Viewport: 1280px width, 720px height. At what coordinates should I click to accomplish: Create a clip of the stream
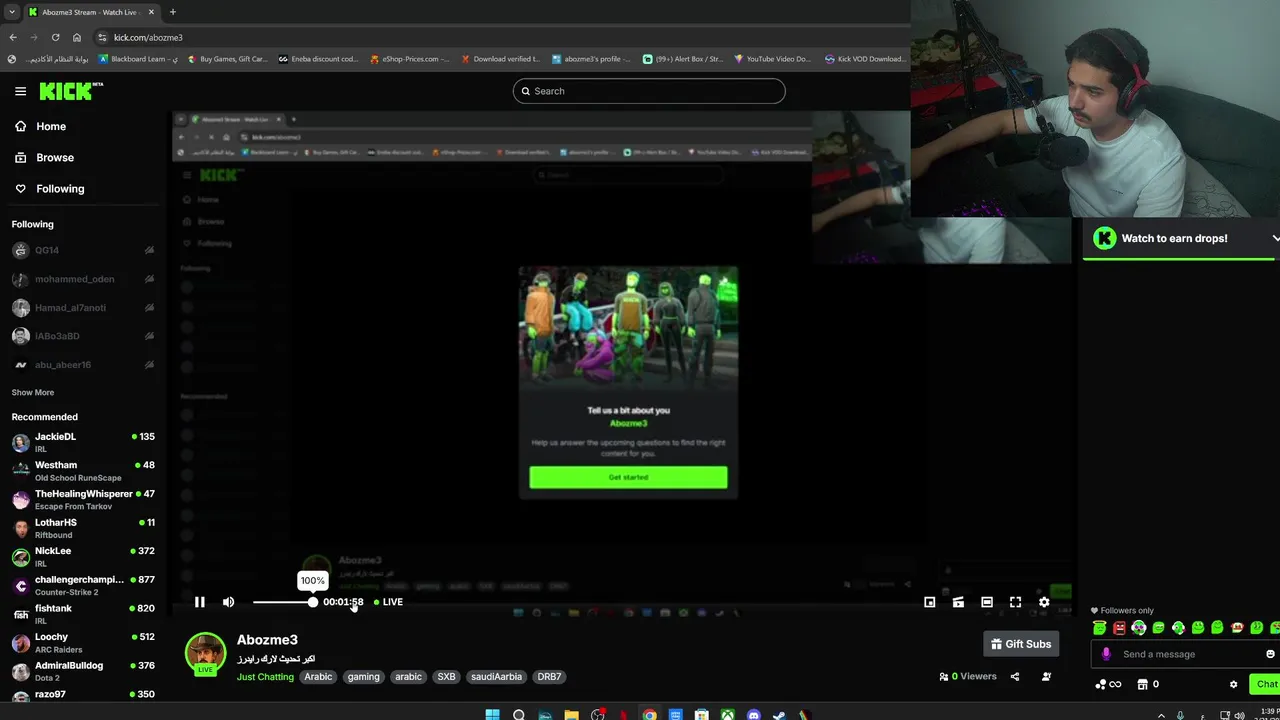(958, 602)
